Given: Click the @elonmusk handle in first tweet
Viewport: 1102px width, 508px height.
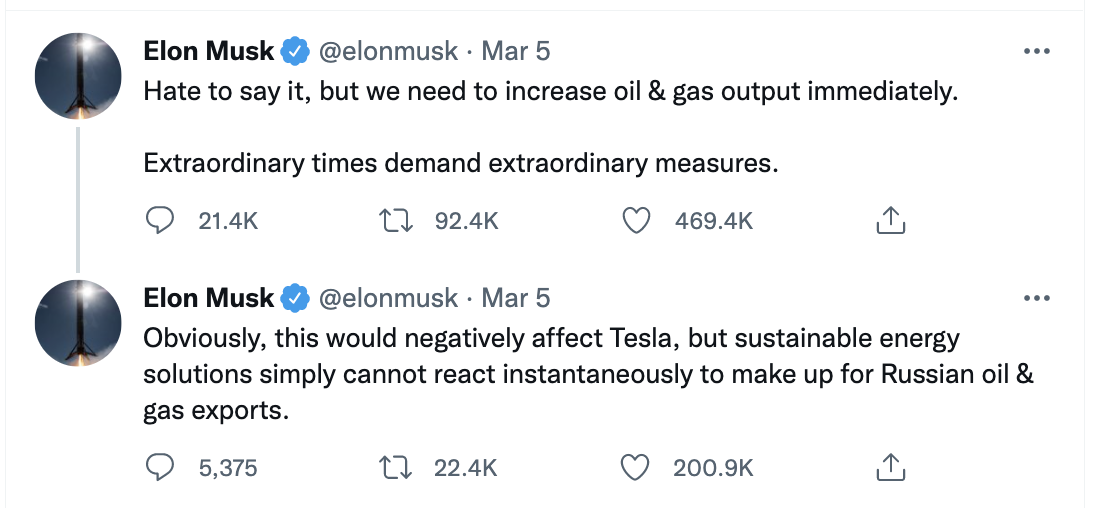Looking at the screenshot, I should 388,51.
